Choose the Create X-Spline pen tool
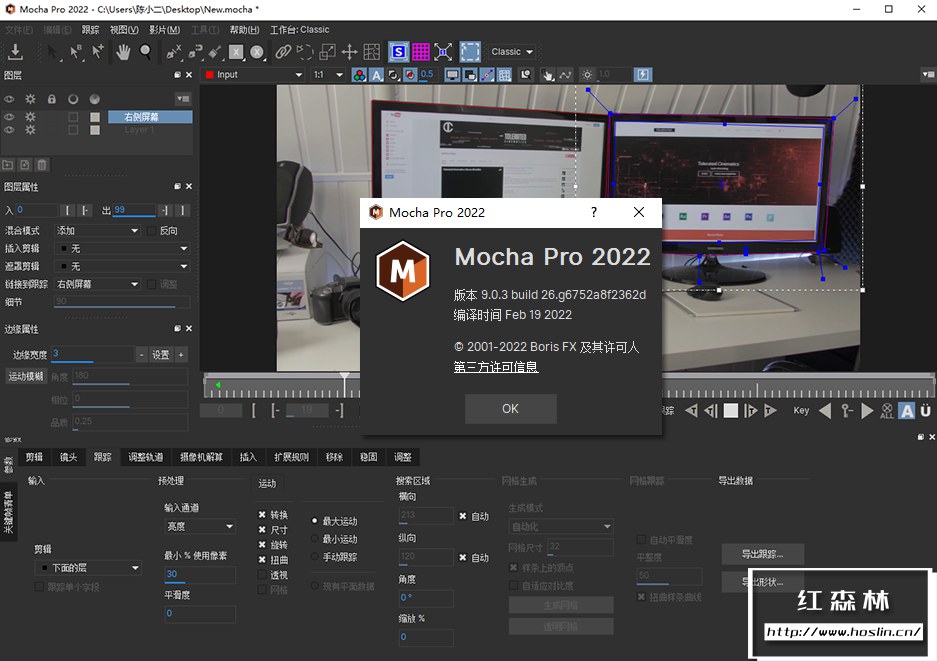 coord(173,52)
